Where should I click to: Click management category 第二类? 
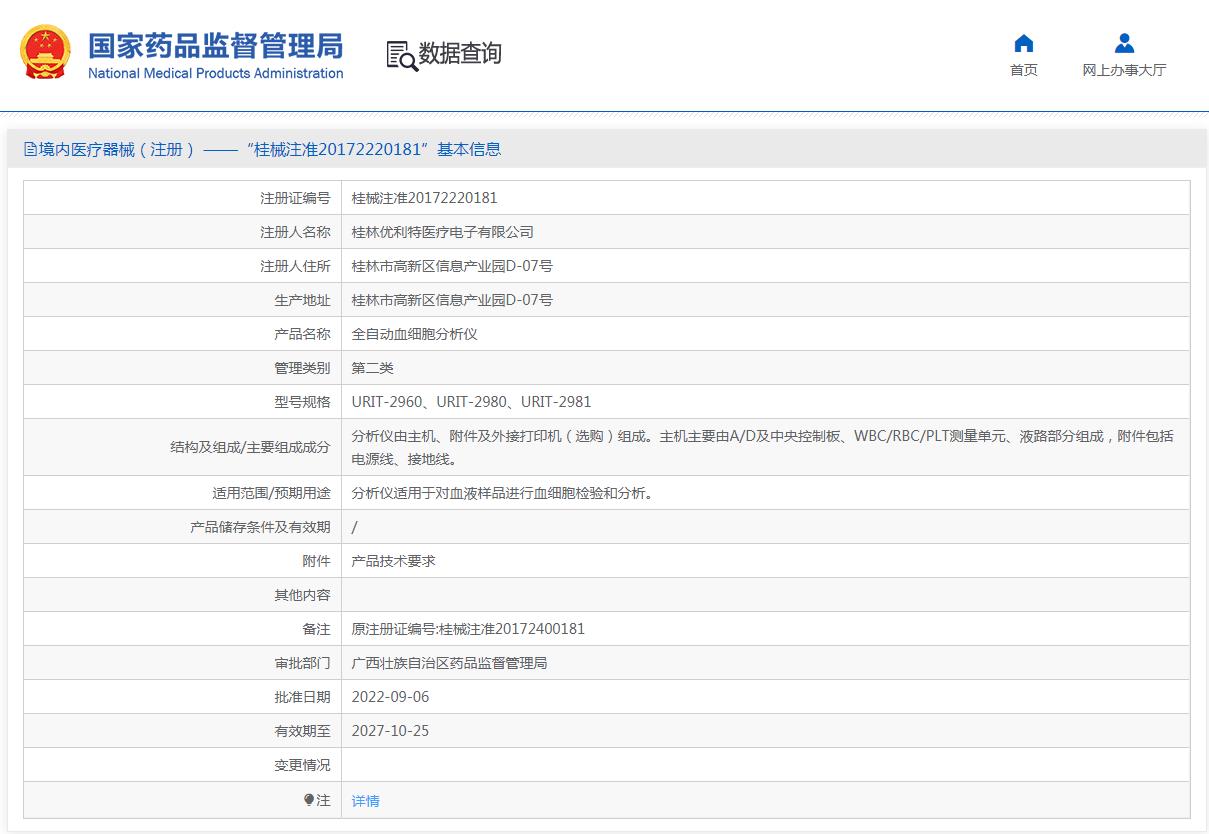(373, 368)
